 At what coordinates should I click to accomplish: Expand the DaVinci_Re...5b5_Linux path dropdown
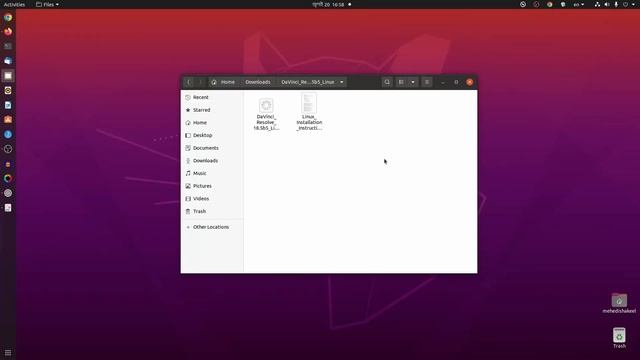coord(342,82)
